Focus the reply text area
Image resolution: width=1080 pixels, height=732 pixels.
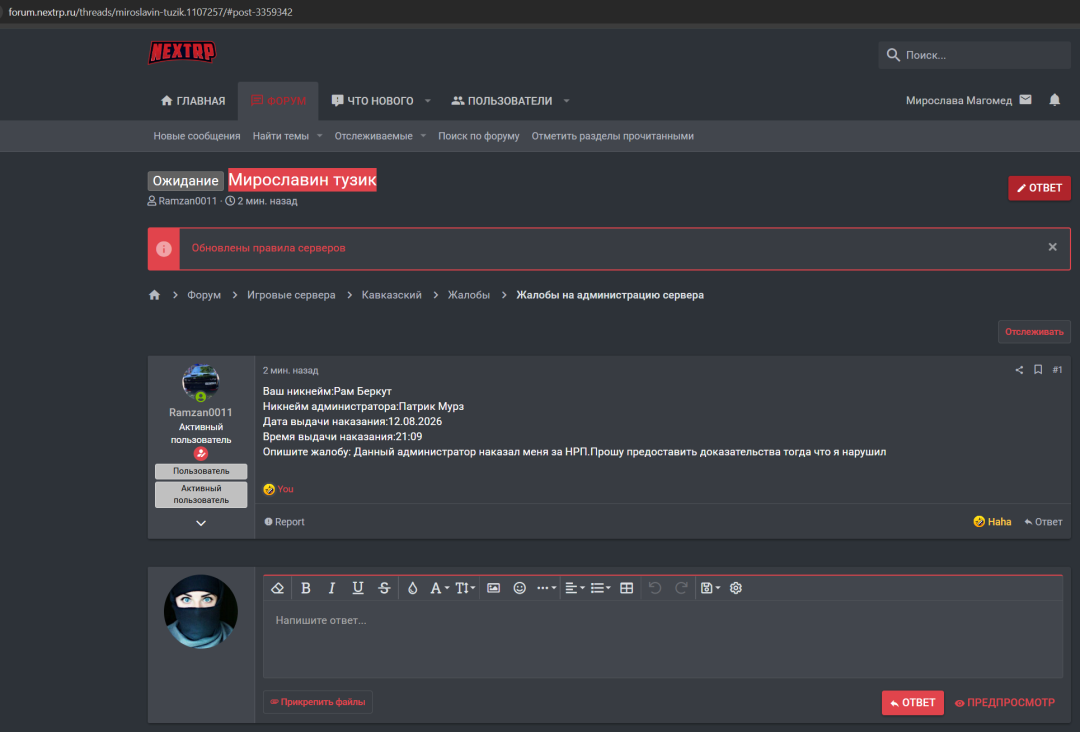coord(663,639)
